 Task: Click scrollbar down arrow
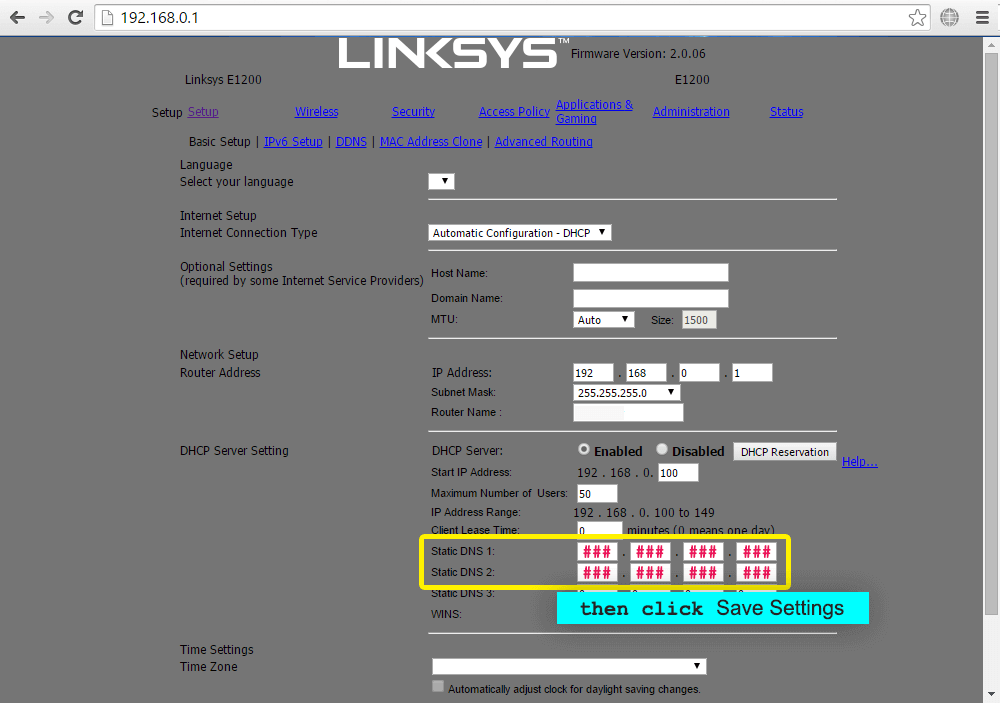(x=991, y=695)
